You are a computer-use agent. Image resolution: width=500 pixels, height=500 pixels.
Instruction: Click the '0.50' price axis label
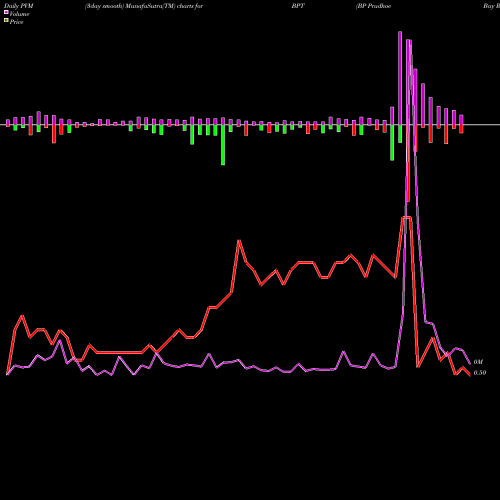click(480, 373)
